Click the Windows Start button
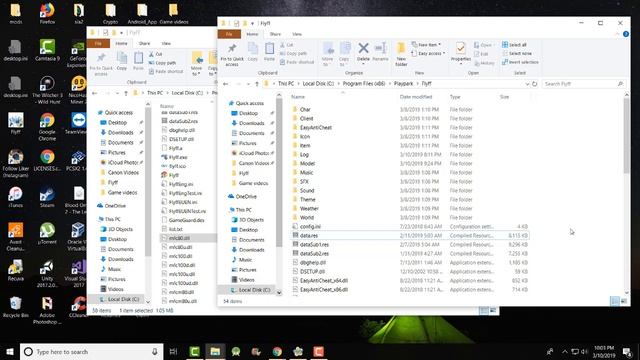The height and width of the screenshot is (360, 640). (9, 351)
